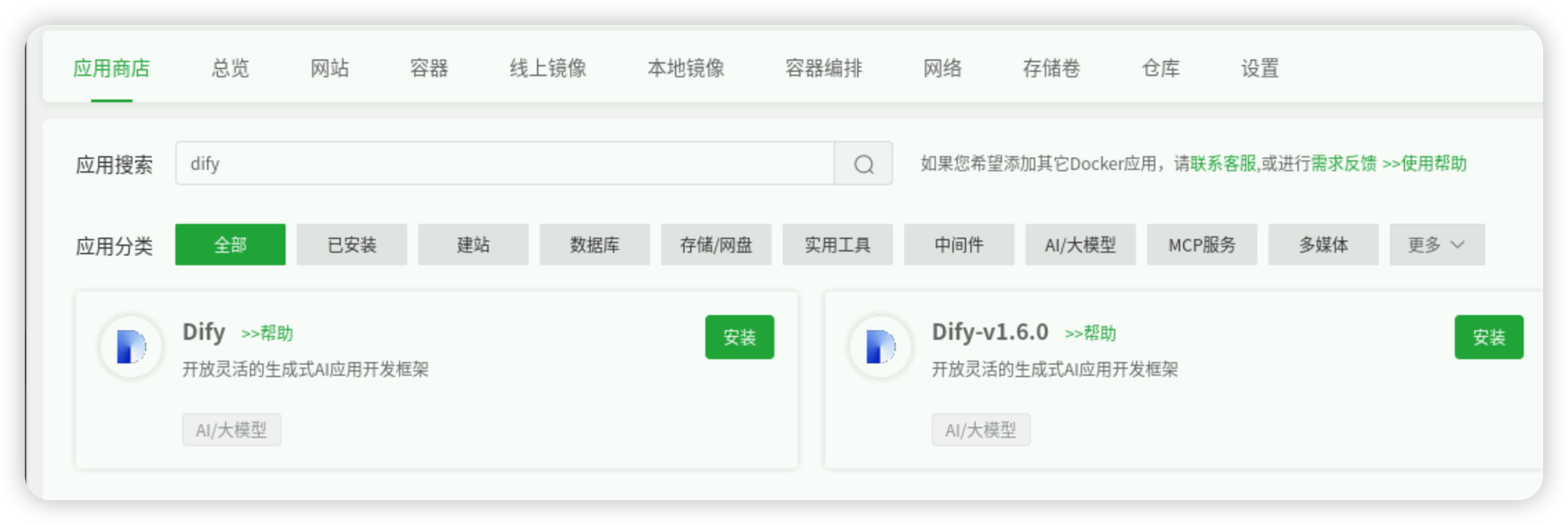Filter by MCP服务 category

(1202, 245)
